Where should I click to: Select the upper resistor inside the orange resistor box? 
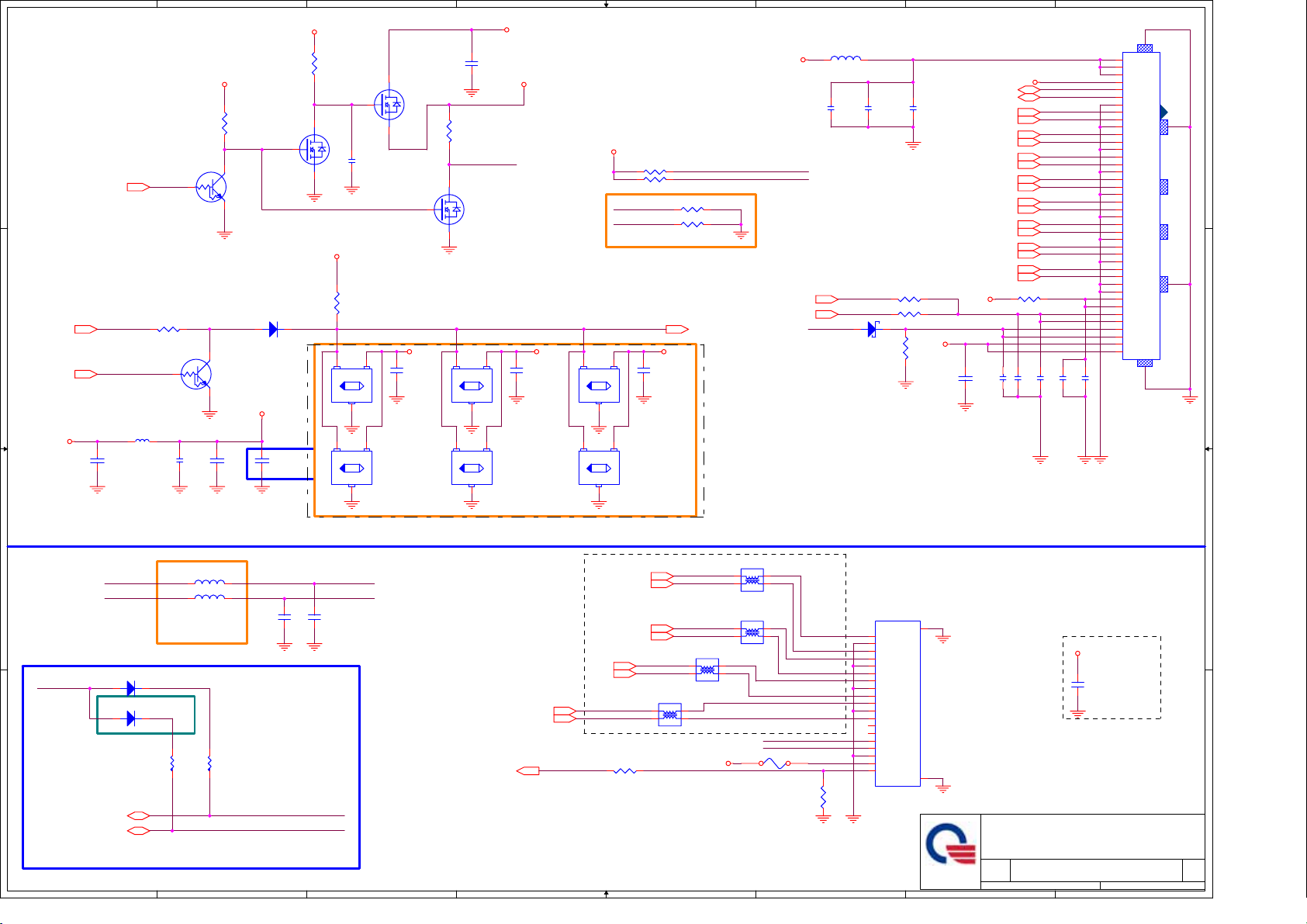point(692,209)
